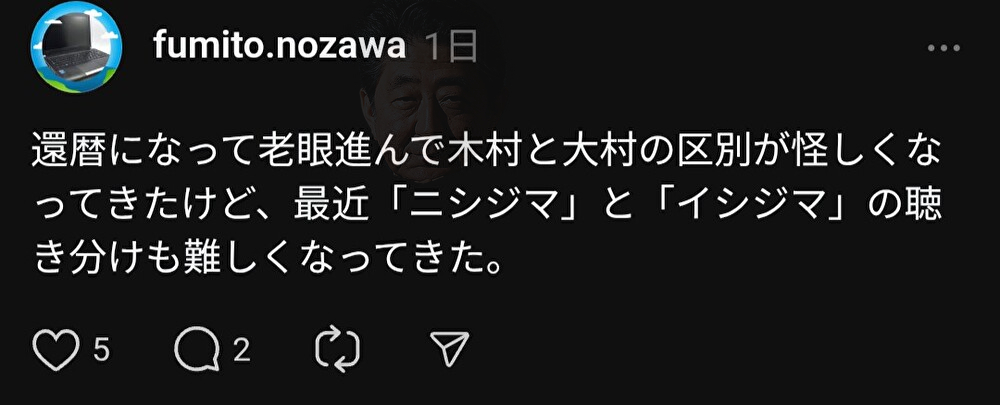Repost using the circular arrows icon
Screen dimensions: 1000x405
pos(338,350)
